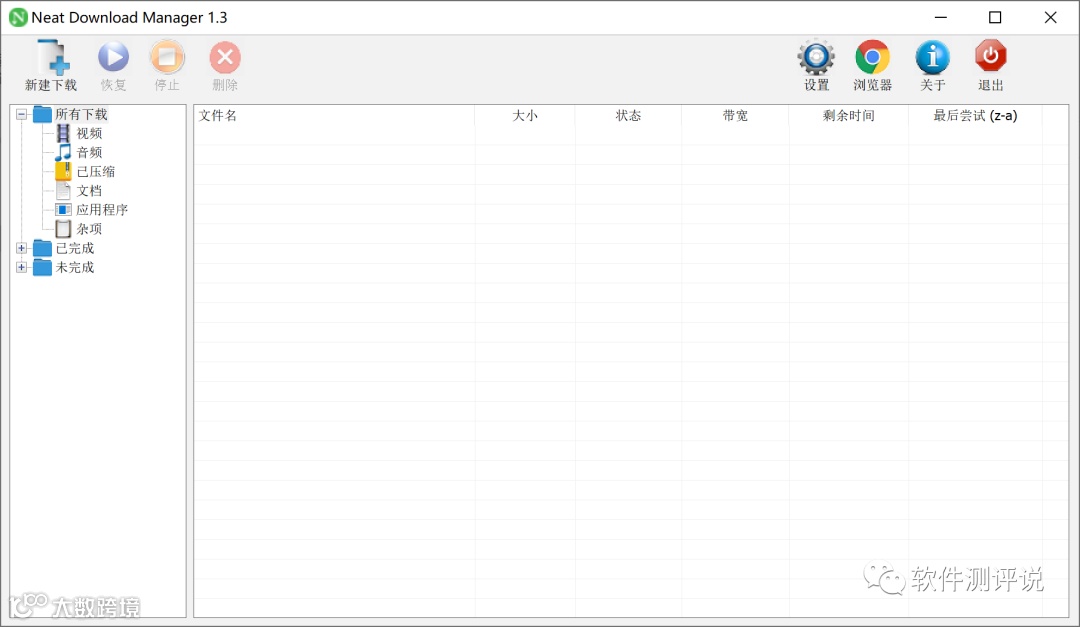Click the yellow archive icon for 已压缩

point(63,171)
